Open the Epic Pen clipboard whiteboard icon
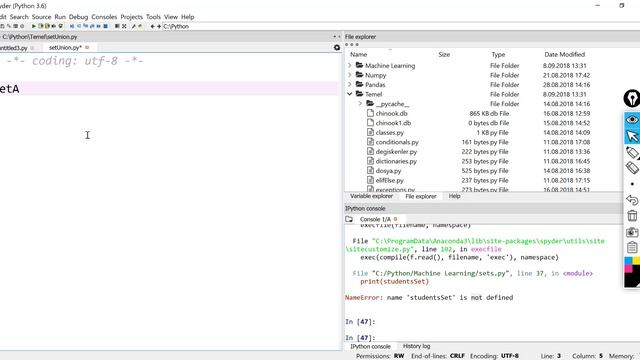640x360 pixels. (x=632, y=247)
